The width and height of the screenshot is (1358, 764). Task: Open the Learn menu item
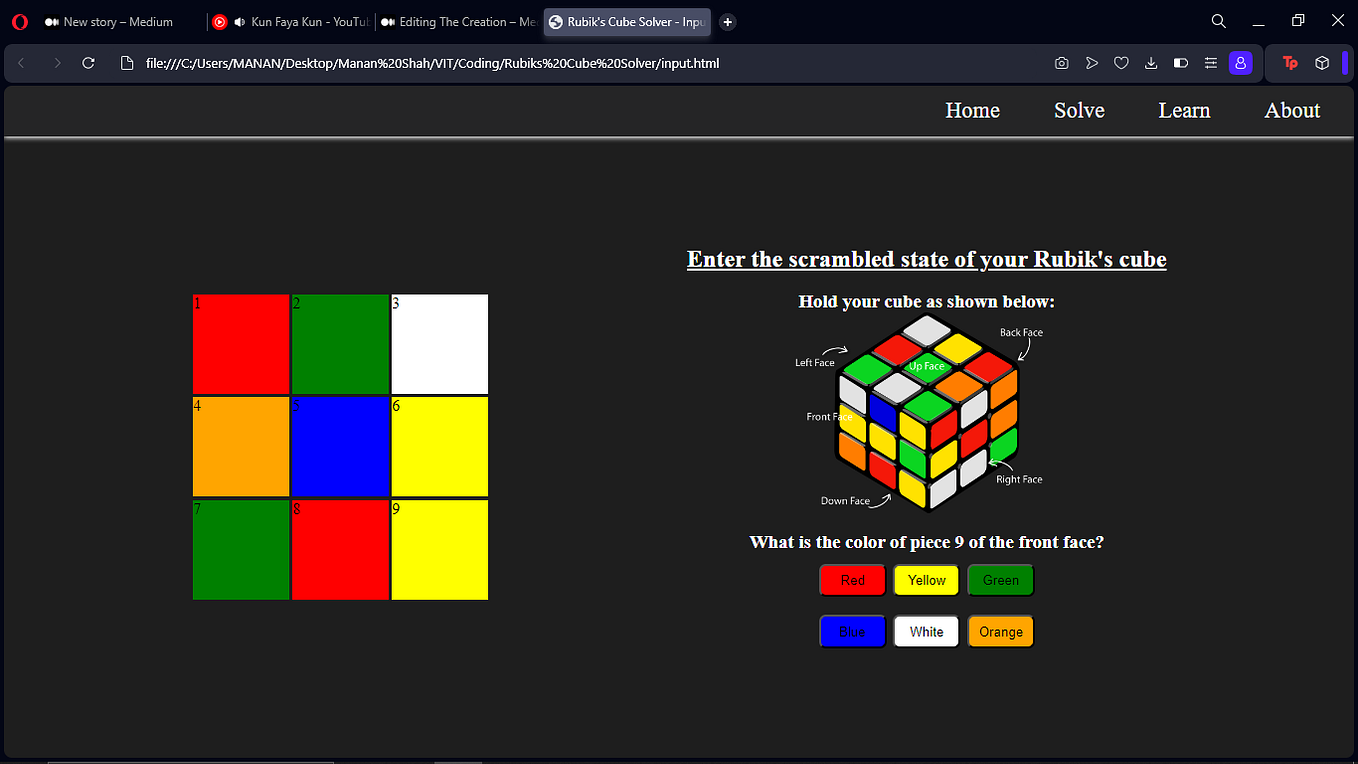pyautogui.click(x=1184, y=110)
